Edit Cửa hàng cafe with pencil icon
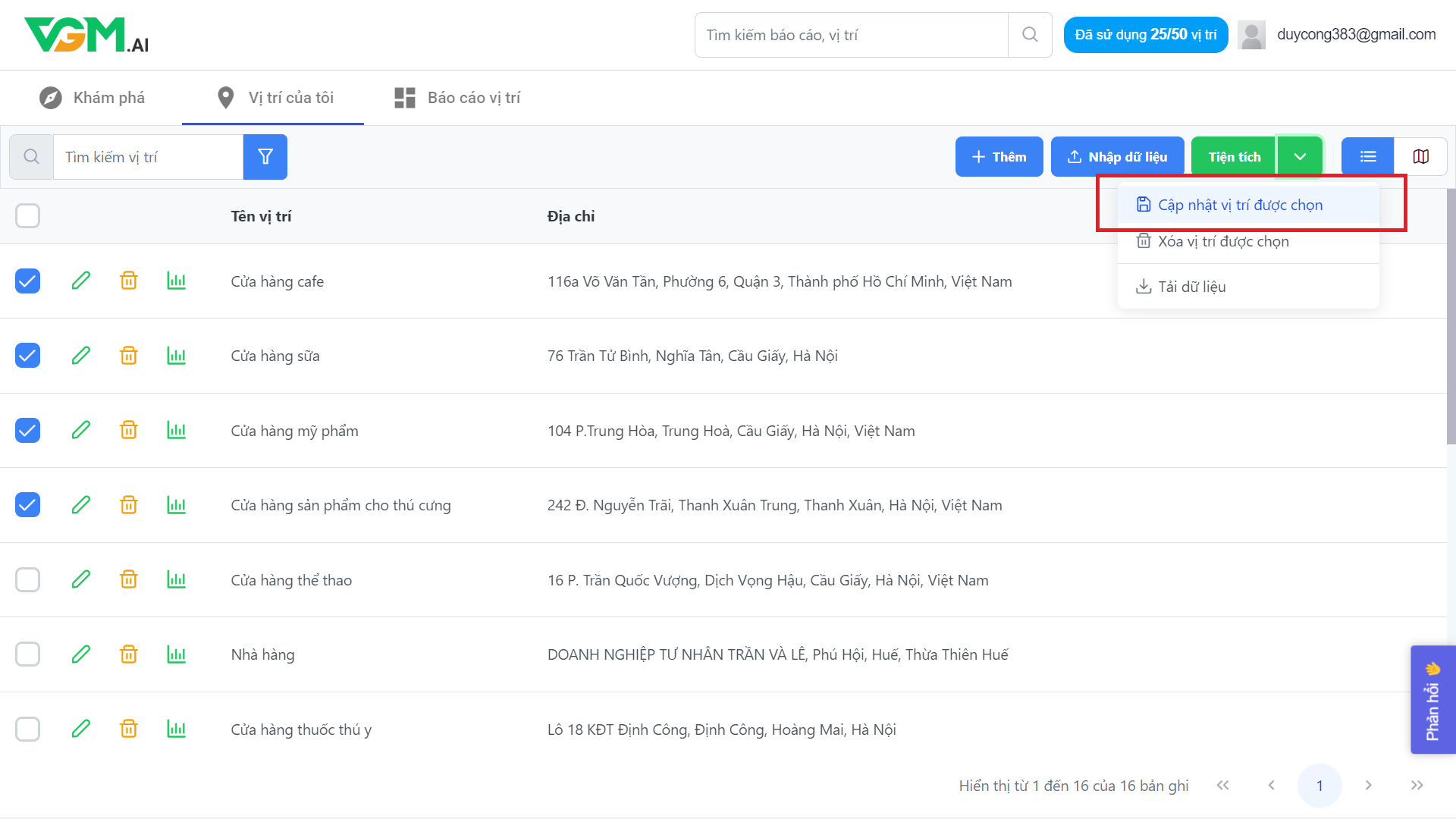This screenshot has width=1456, height=819. [81, 281]
